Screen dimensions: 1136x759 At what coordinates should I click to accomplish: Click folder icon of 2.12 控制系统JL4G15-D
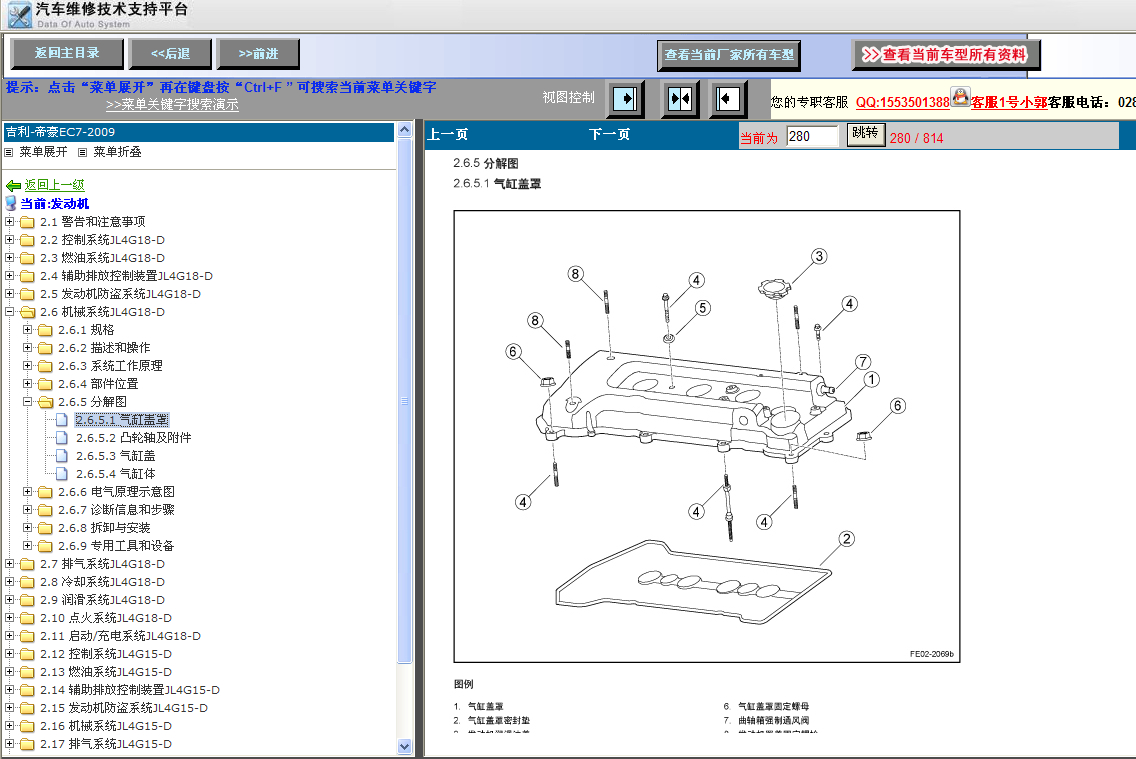click(28, 654)
